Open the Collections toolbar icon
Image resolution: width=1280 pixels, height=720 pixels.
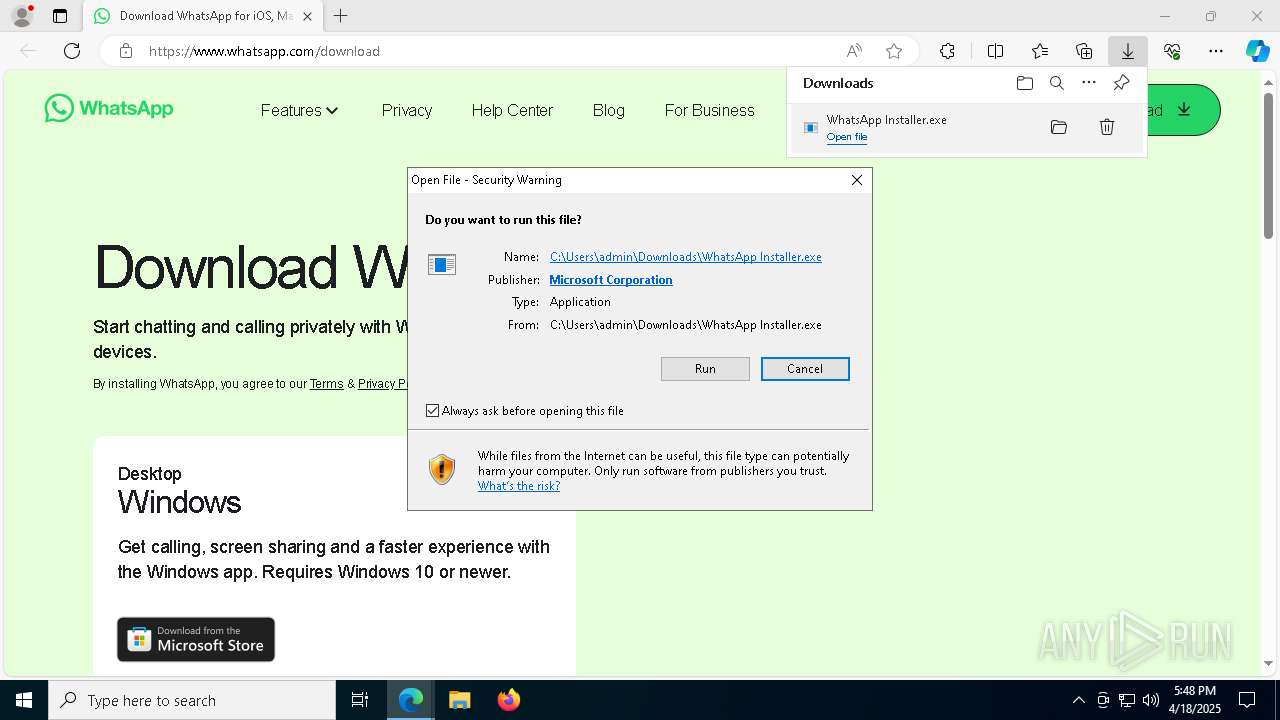click(1084, 51)
